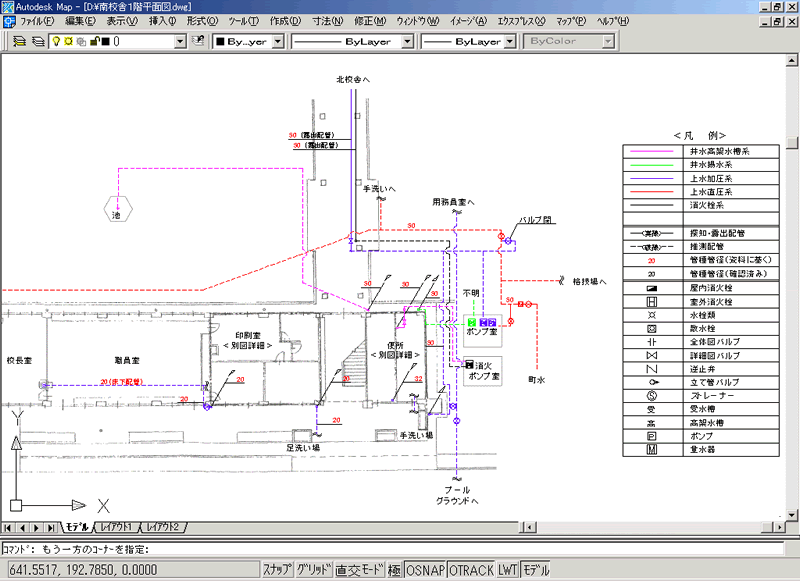The height and width of the screenshot is (581, 800).
Task: Switch to the レイアウト1 tab
Action: pyautogui.click(x=117, y=527)
